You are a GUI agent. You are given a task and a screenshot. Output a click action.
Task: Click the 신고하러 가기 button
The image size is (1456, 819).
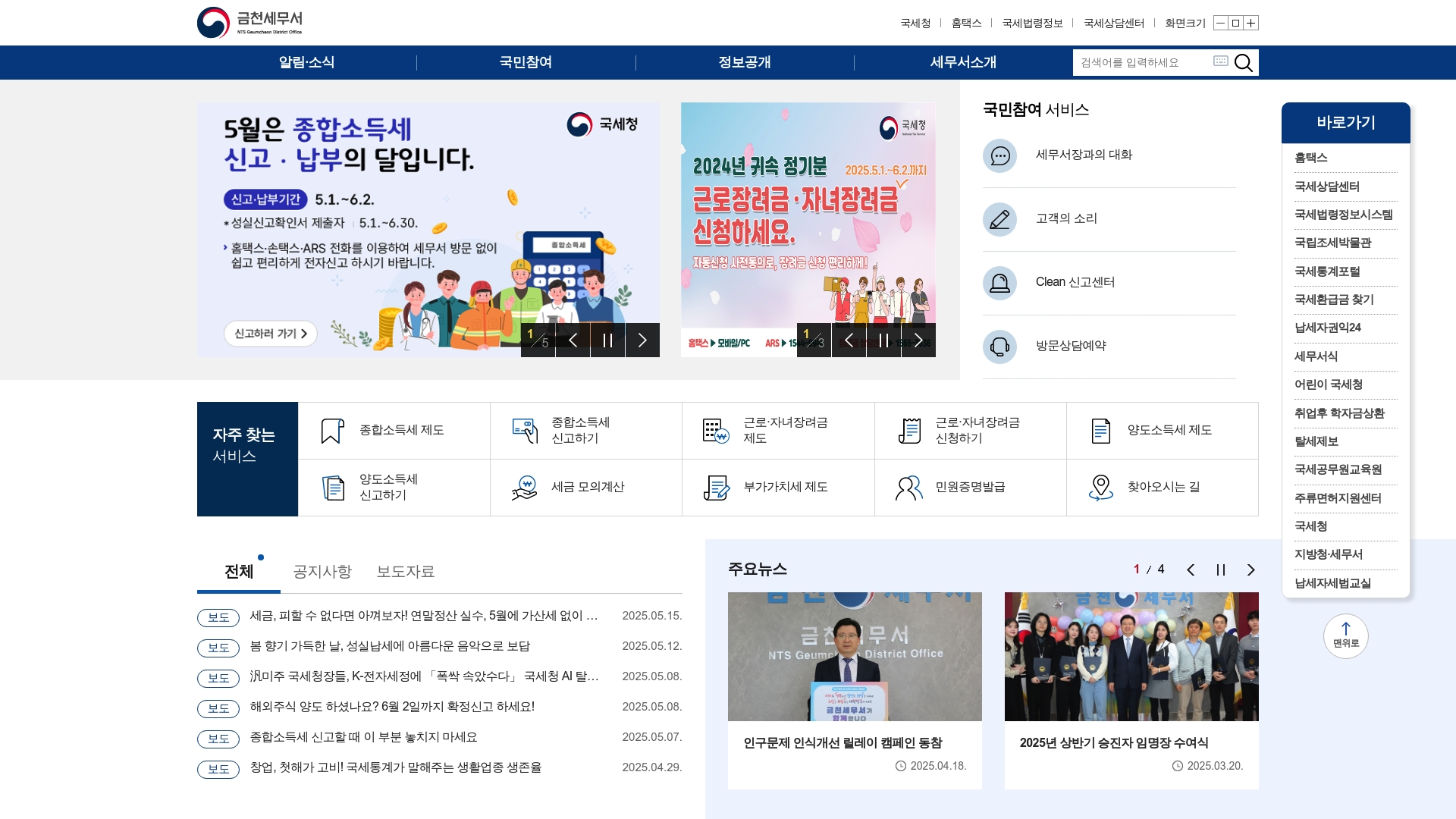click(271, 334)
